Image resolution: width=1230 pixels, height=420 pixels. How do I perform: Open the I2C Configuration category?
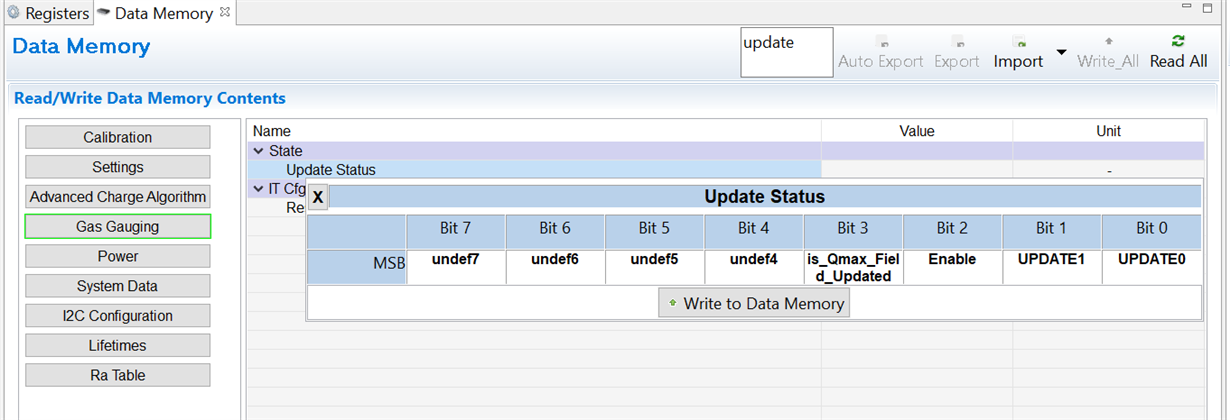[x=118, y=316]
